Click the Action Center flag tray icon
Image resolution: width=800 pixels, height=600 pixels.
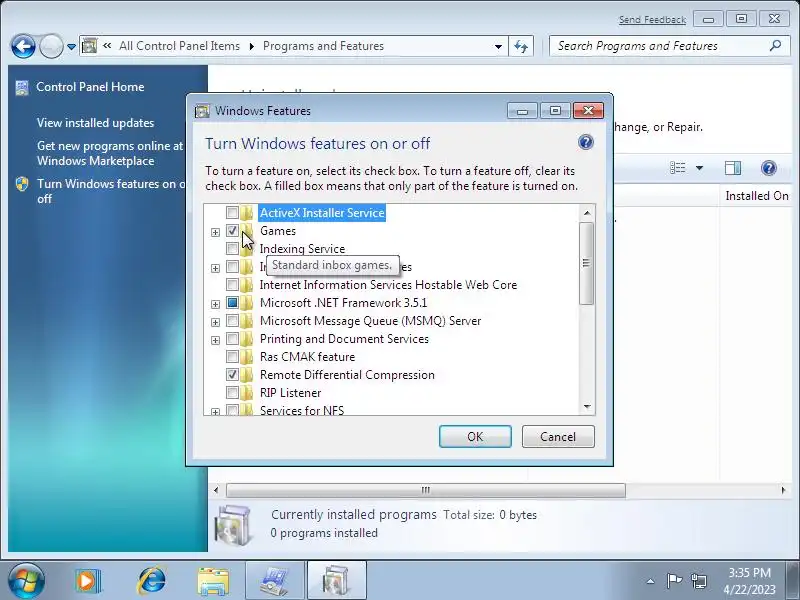[674, 581]
